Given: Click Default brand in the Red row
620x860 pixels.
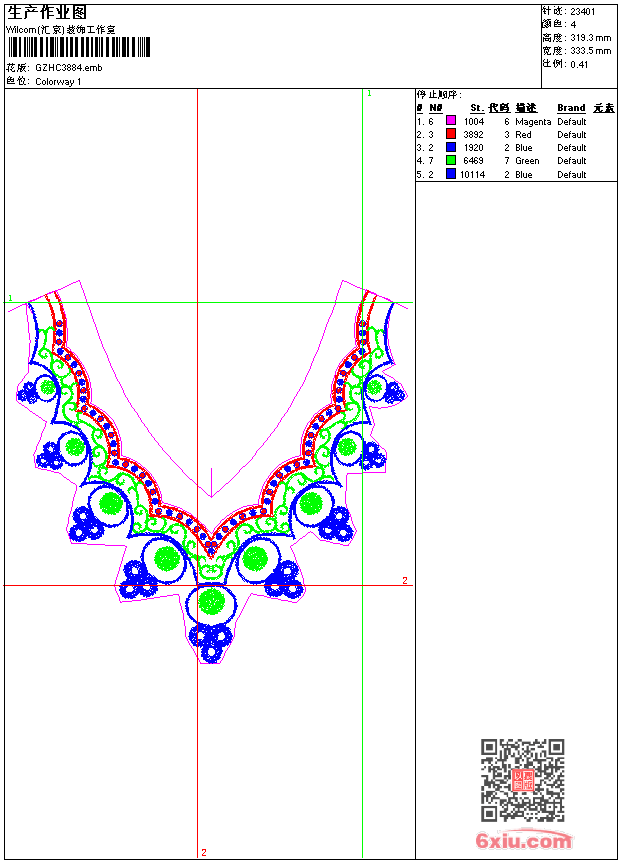Looking at the screenshot, I should [572, 135].
